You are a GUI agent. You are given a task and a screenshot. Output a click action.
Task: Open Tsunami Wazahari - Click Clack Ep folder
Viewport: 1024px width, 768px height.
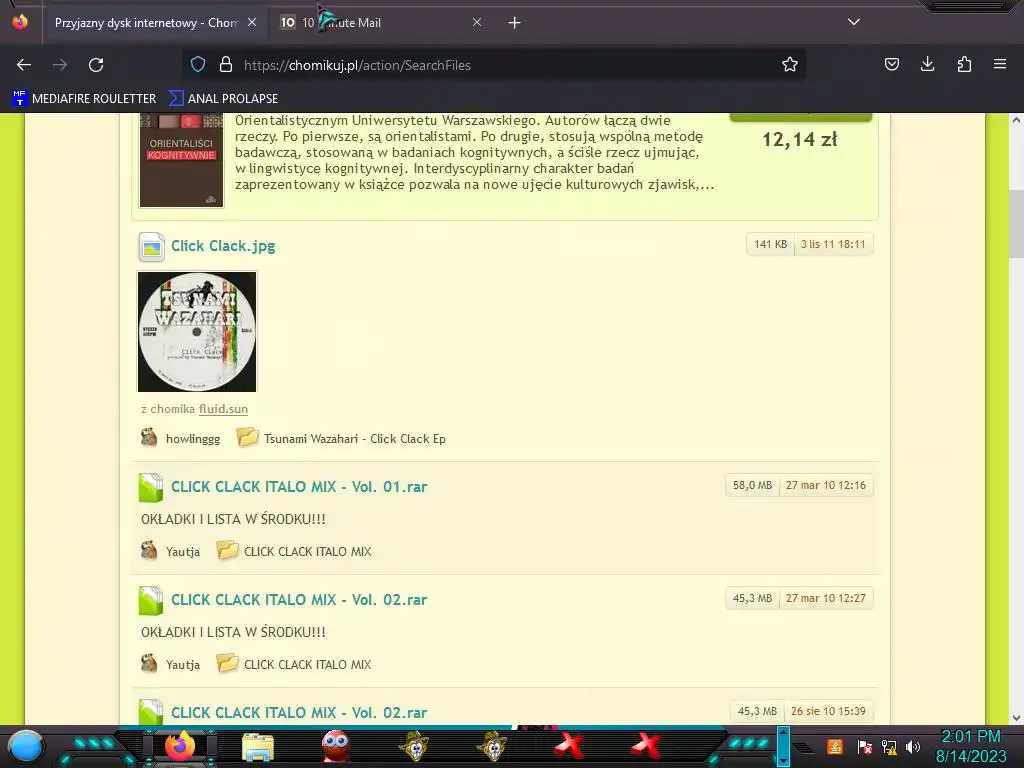[x=355, y=439]
